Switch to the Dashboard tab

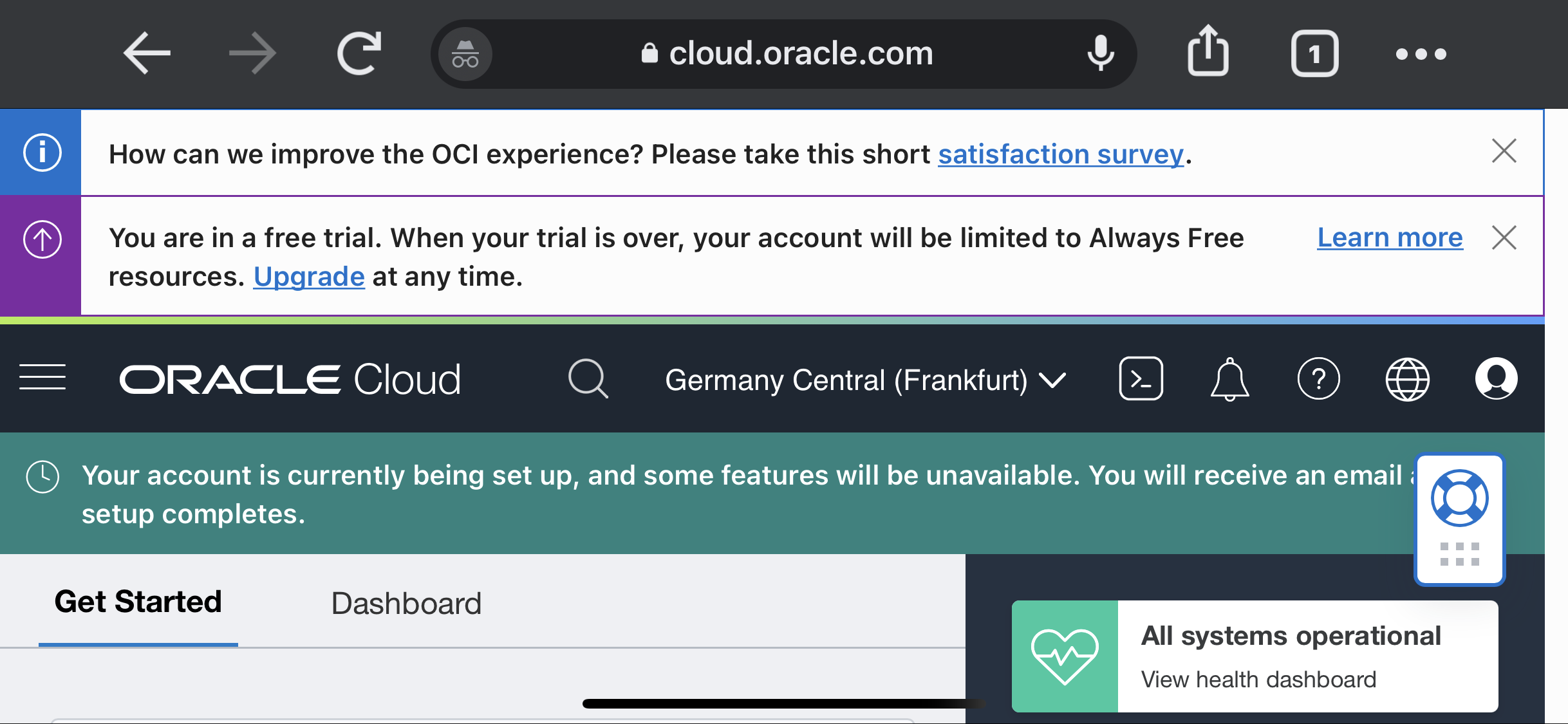[x=406, y=604]
